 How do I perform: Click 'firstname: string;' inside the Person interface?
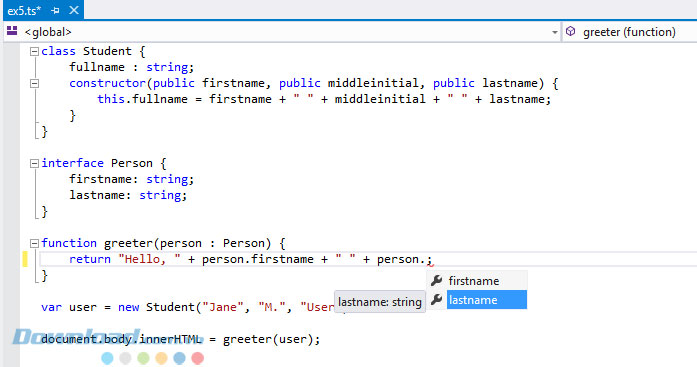[x=132, y=179]
